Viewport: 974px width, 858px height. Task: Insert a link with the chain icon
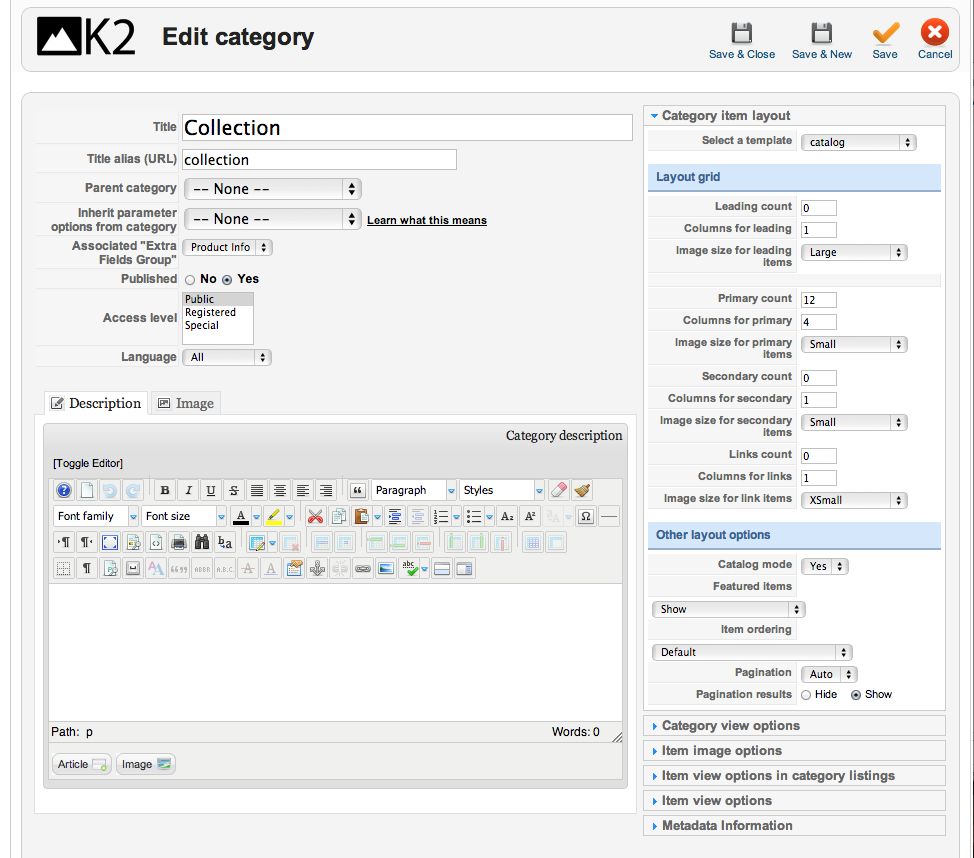point(363,568)
